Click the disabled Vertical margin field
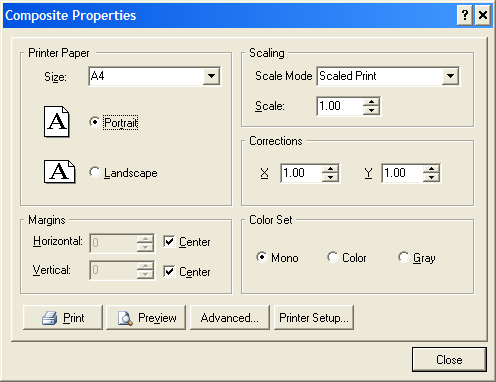 pyautogui.click(x=113, y=270)
